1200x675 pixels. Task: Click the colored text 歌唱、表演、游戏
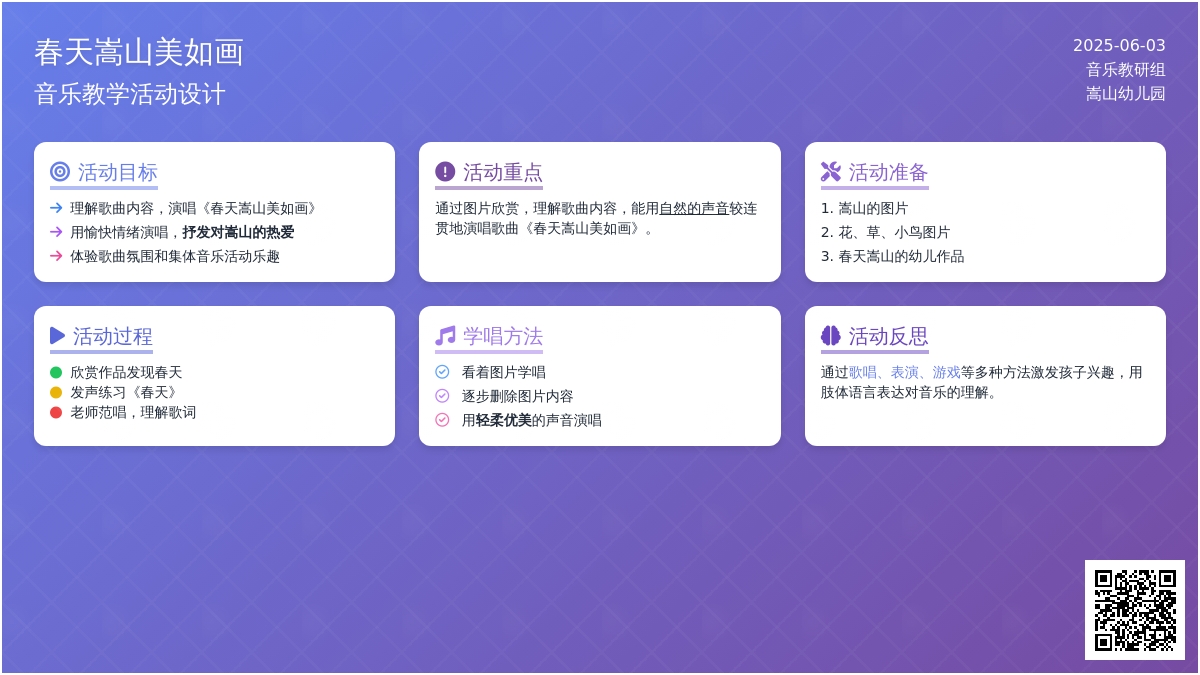905,372
